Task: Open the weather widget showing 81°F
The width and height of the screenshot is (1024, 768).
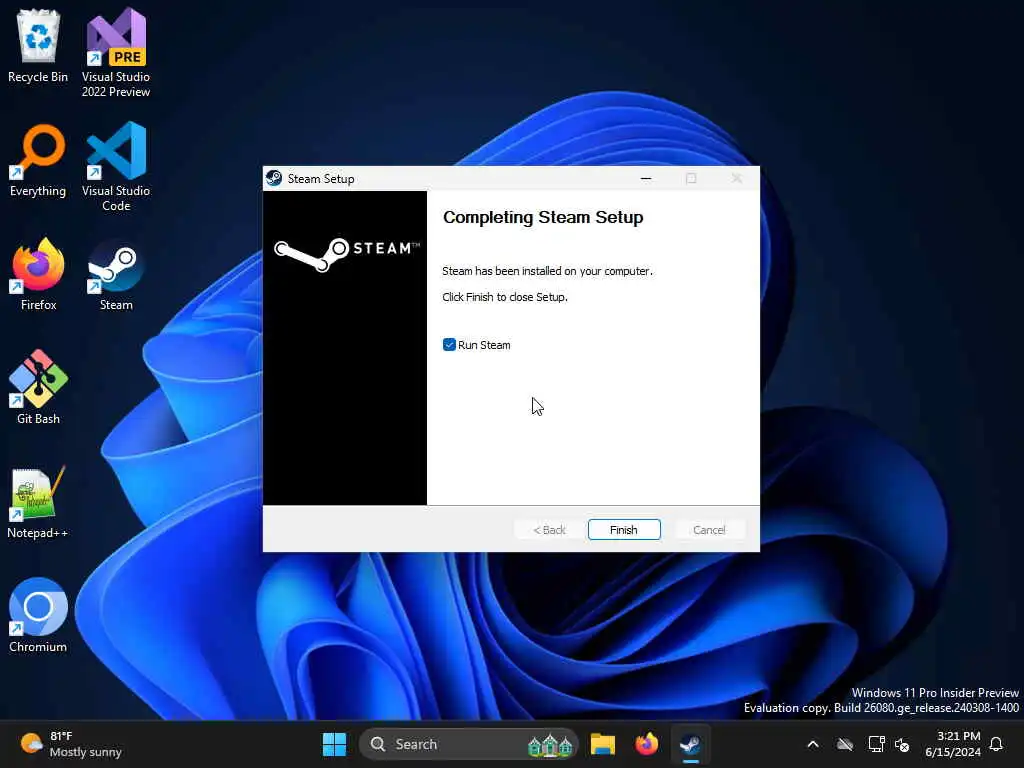Action: (x=71, y=744)
